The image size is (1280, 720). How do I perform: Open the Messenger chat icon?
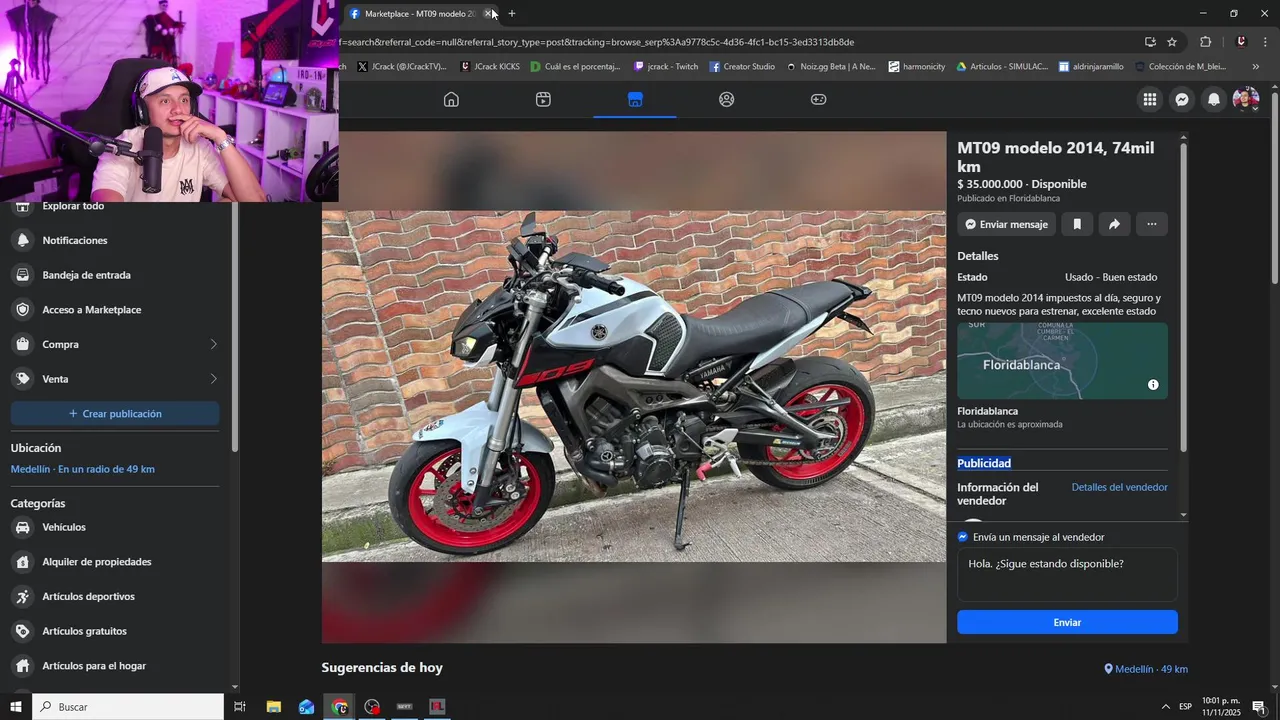pos(1182,99)
